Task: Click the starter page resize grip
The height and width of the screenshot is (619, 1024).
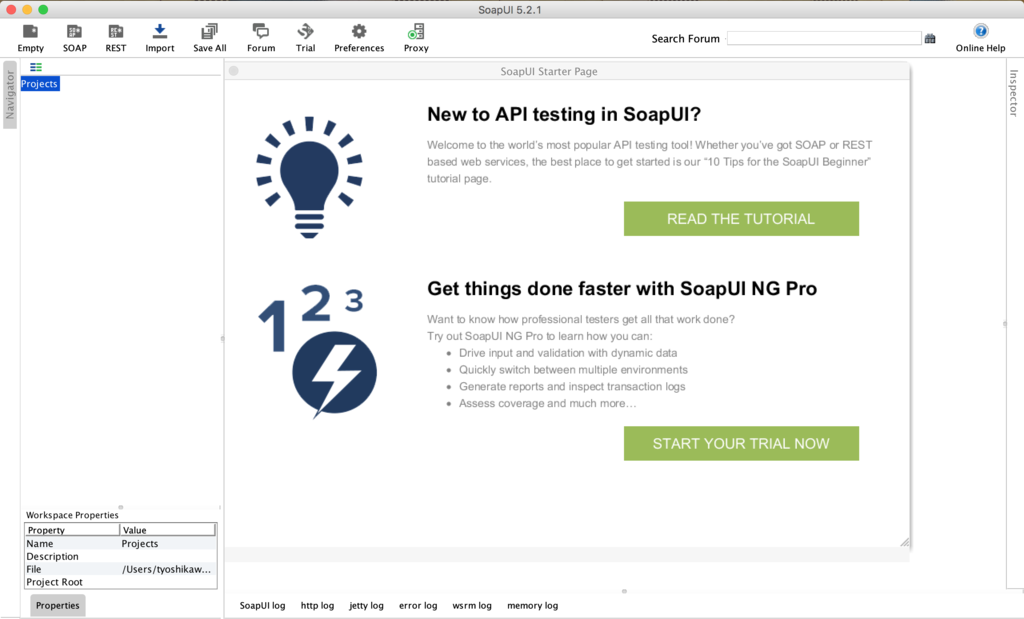Action: click(904, 542)
